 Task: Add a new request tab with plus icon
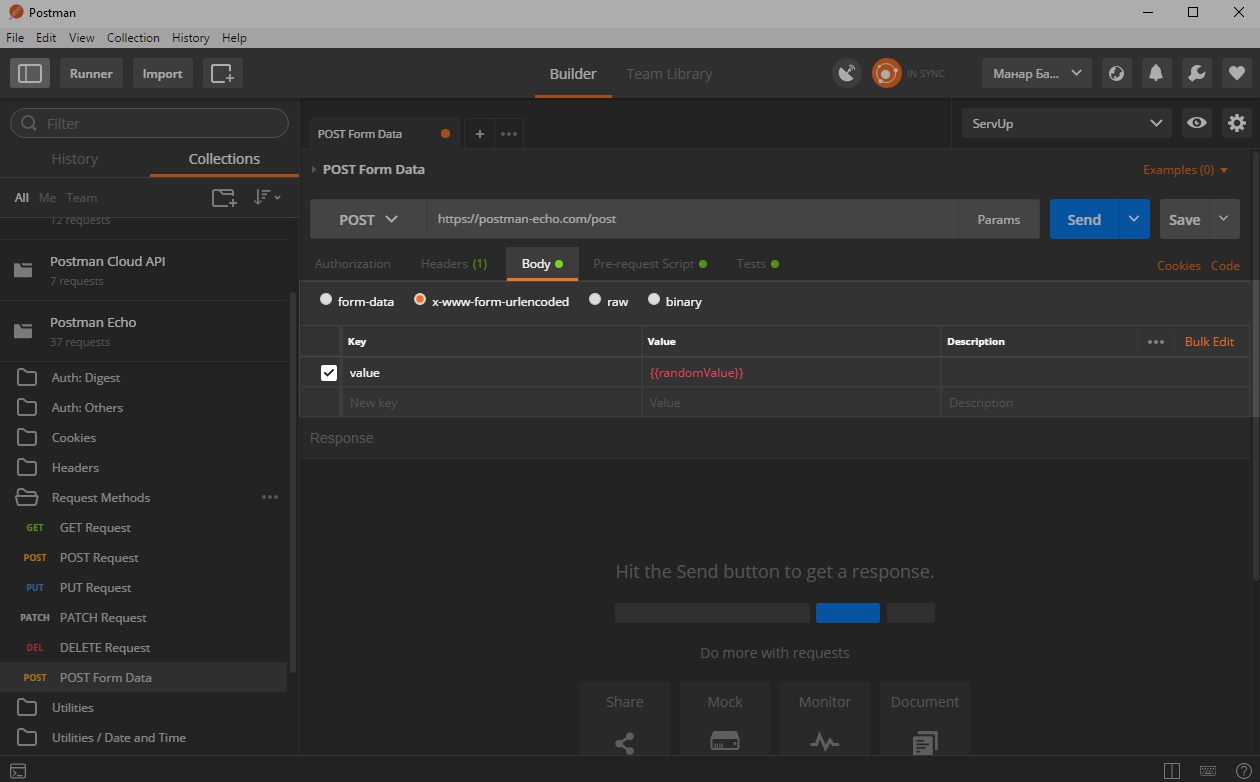pyautogui.click(x=479, y=134)
